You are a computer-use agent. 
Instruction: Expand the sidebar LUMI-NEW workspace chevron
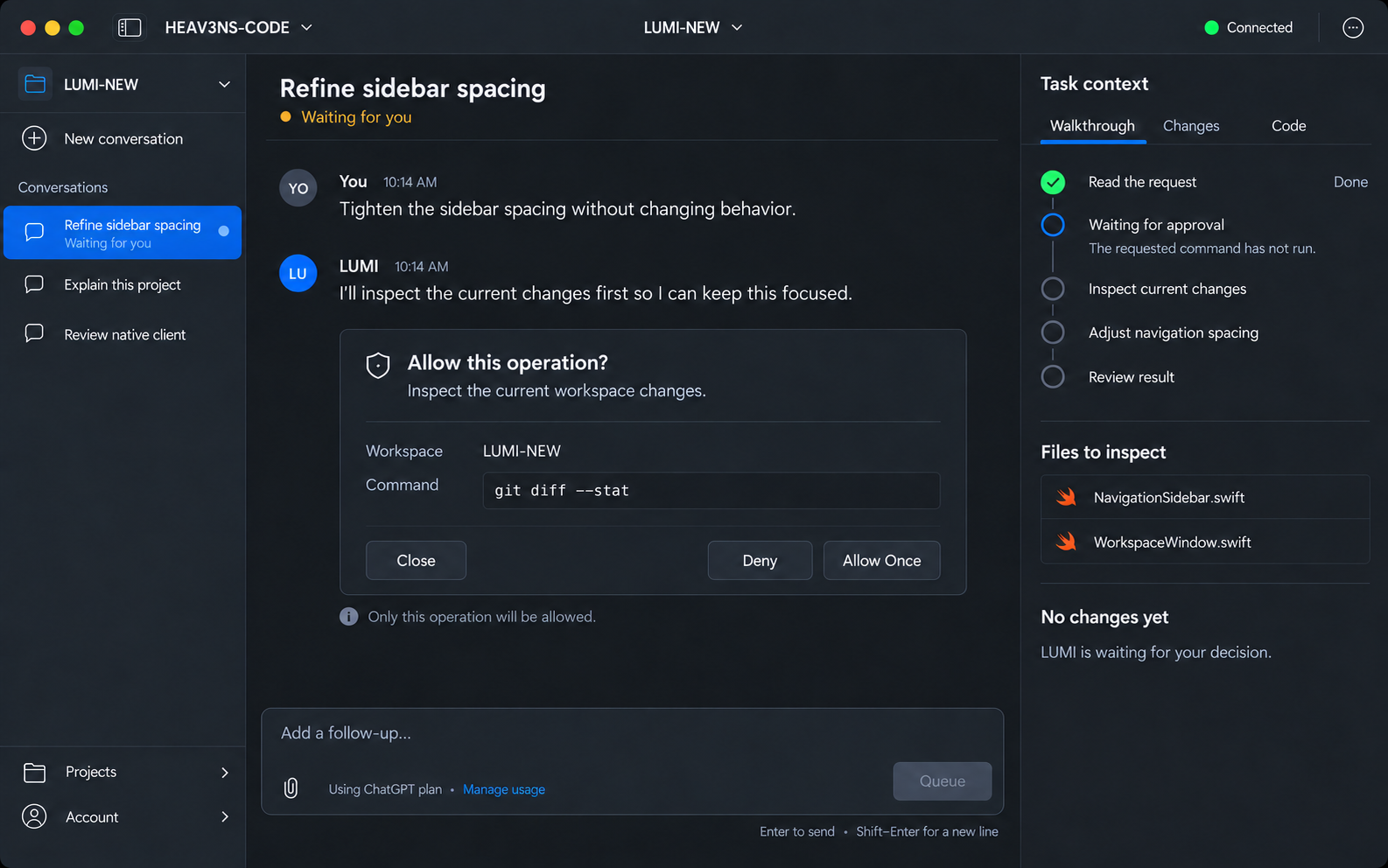coord(224,85)
